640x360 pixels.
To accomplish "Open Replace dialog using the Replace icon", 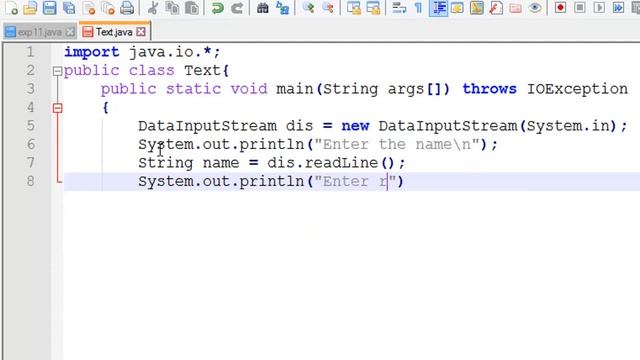I will (282, 8).
